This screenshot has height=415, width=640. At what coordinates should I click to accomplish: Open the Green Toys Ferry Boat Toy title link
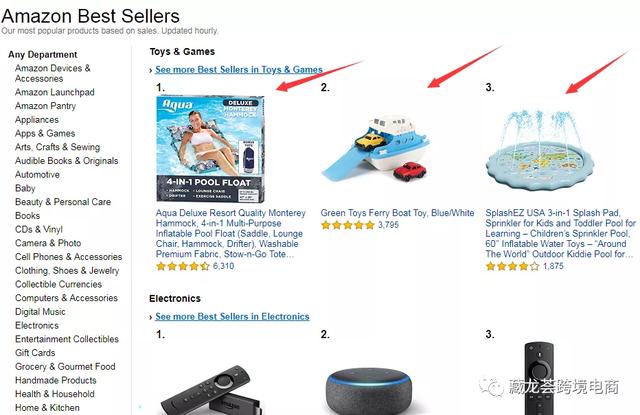397,213
